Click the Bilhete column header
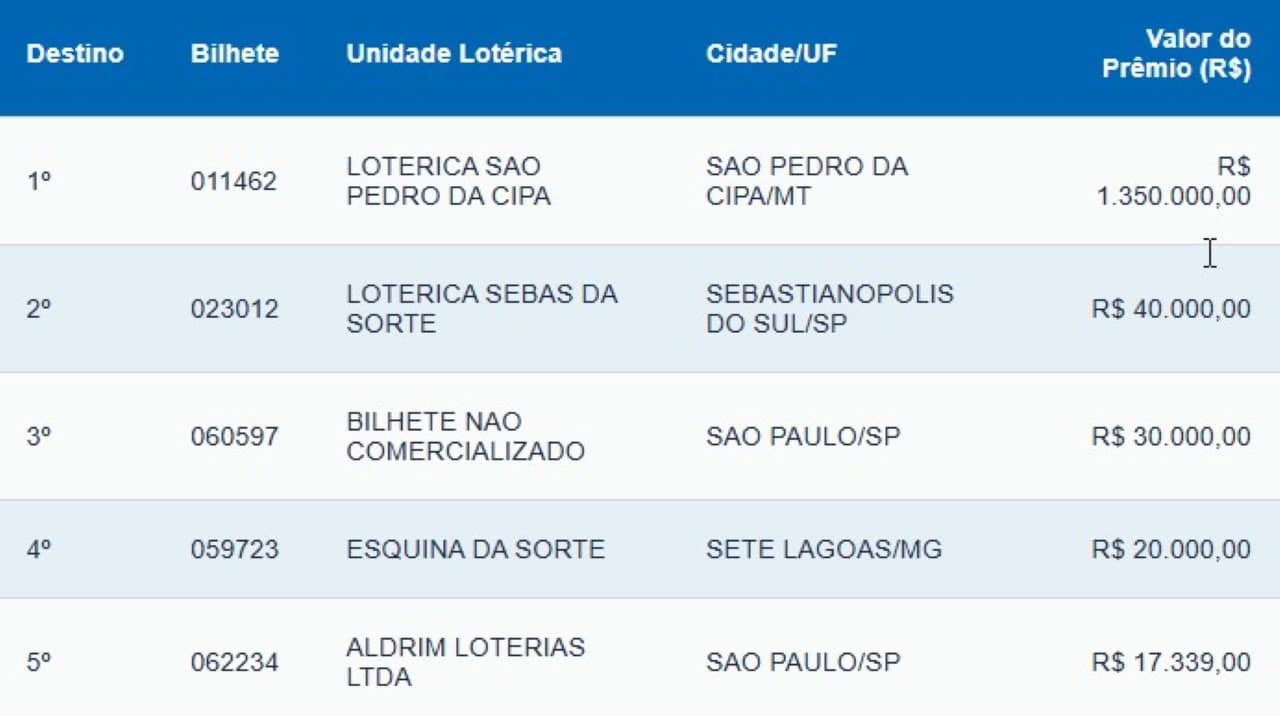This screenshot has width=1280, height=716. (x=234, y=54)
